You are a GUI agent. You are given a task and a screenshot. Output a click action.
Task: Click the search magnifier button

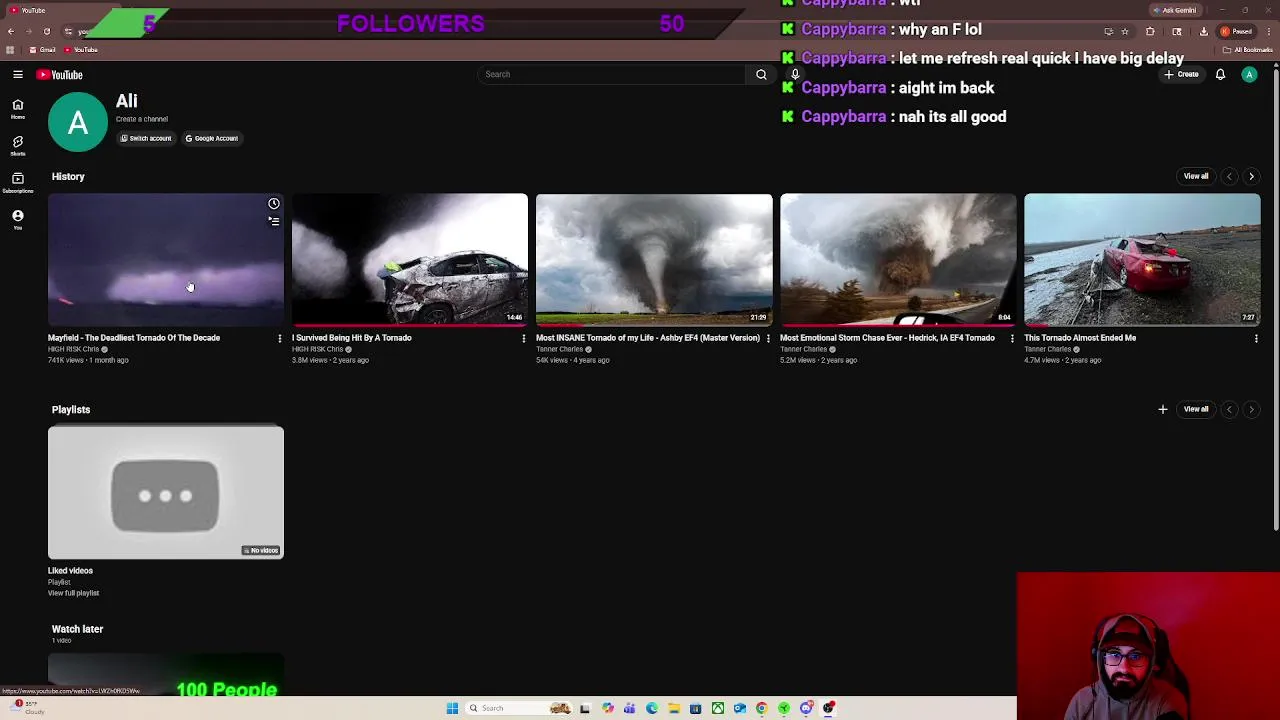761,74
